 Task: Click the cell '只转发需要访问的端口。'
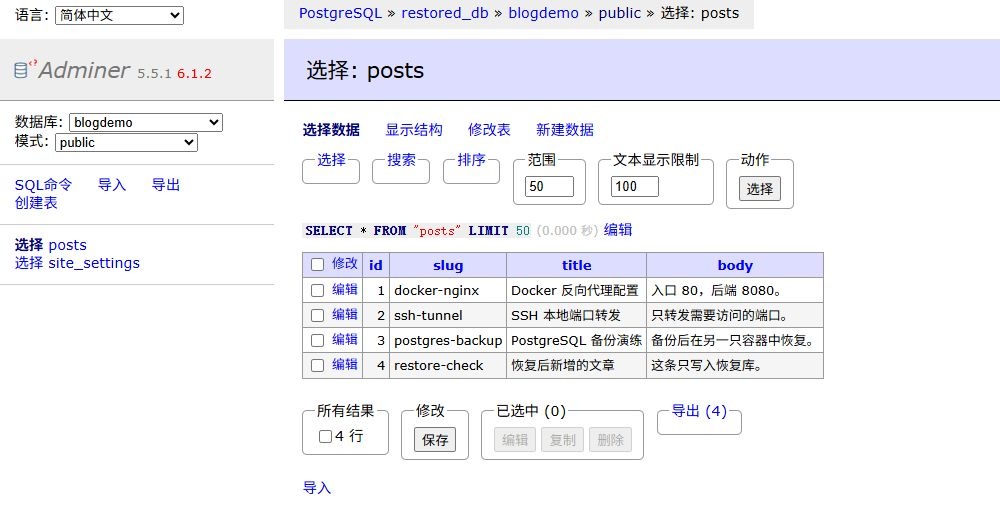(x=735, y=316)
